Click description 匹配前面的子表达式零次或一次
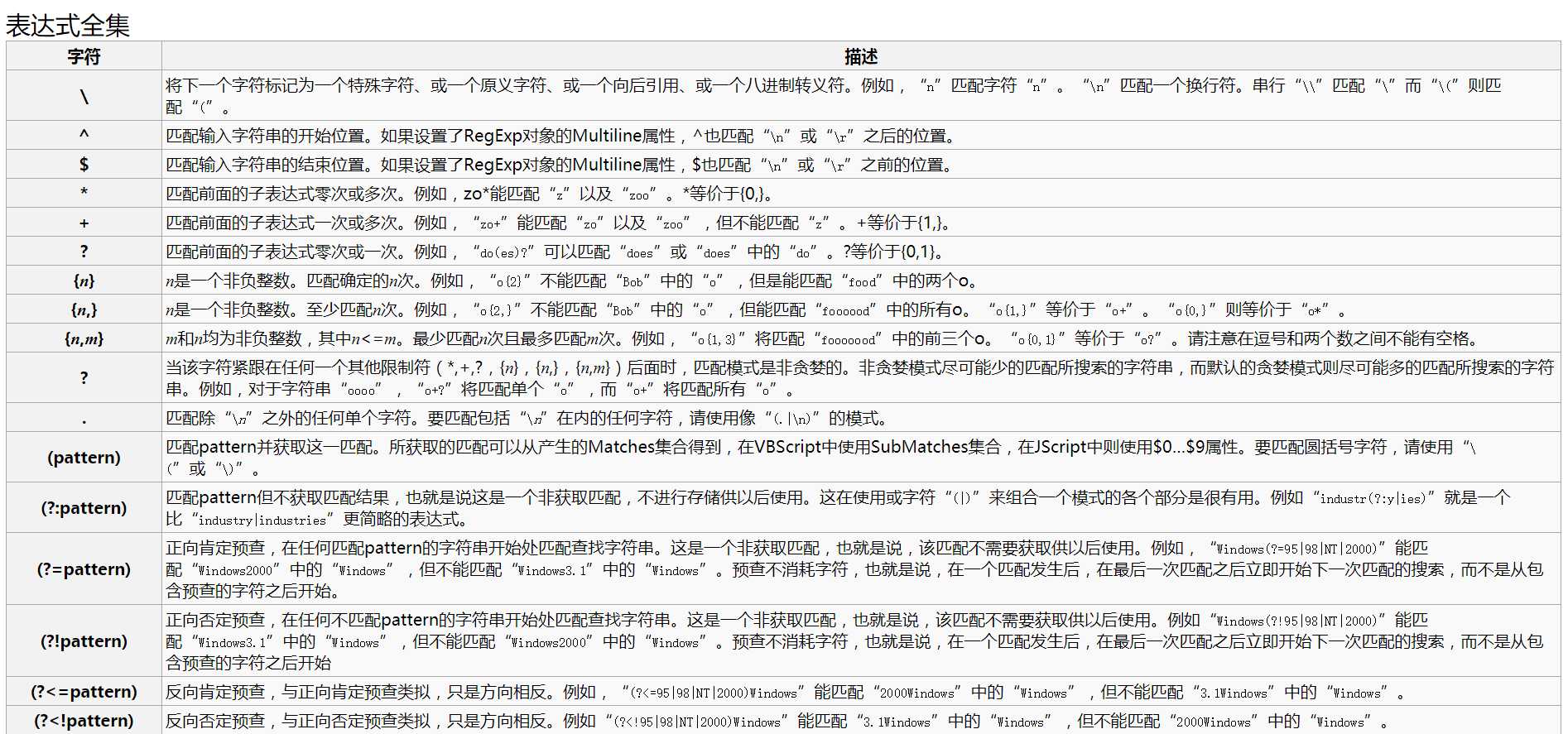This screenshot has height=734, width=1568. tap(861, 252)
